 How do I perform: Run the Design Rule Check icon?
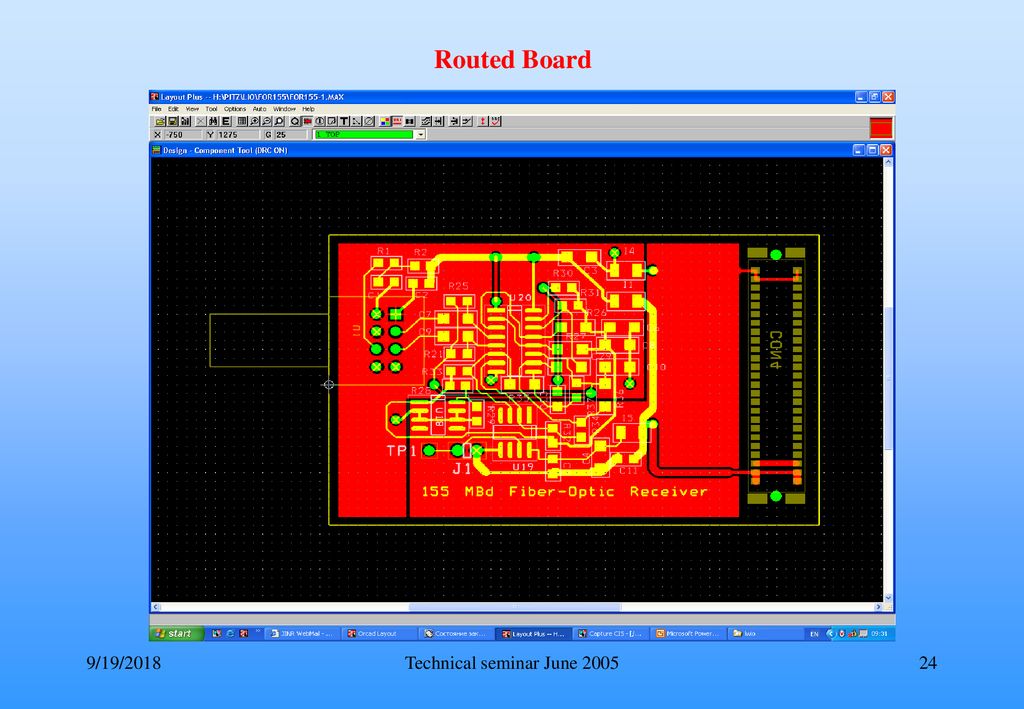496,121
